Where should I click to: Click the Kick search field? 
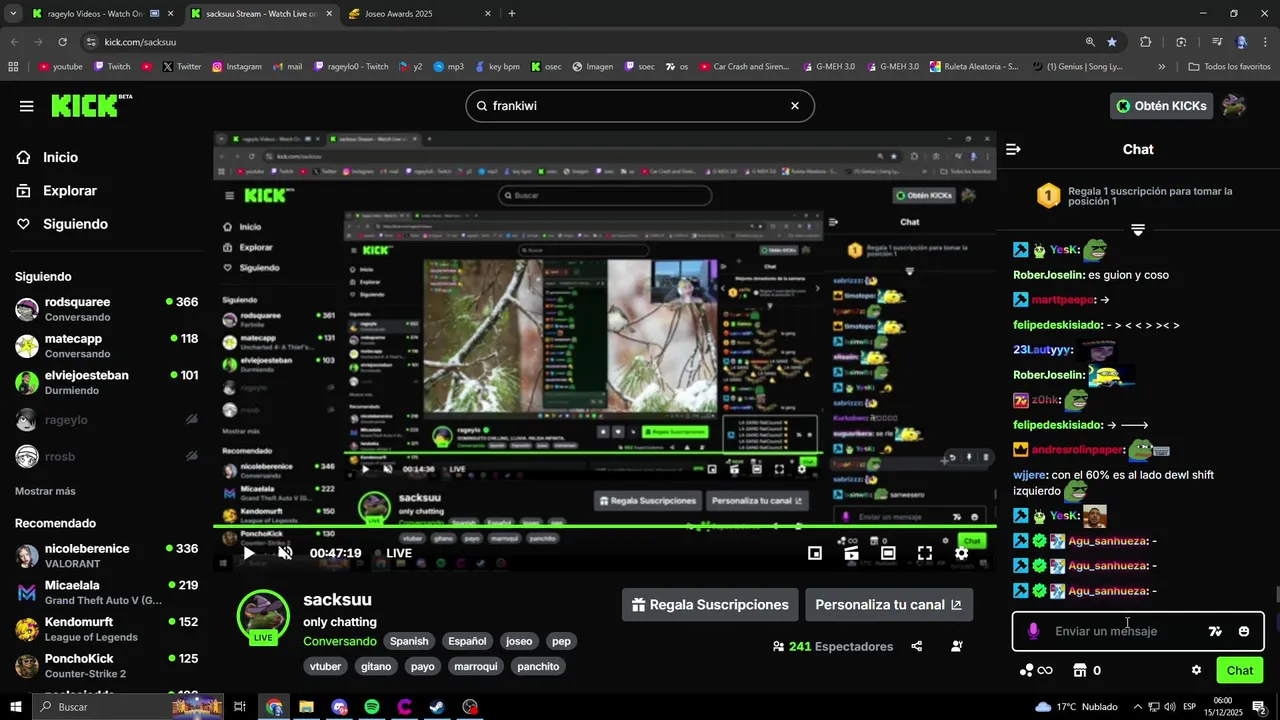tap(640, 106)
